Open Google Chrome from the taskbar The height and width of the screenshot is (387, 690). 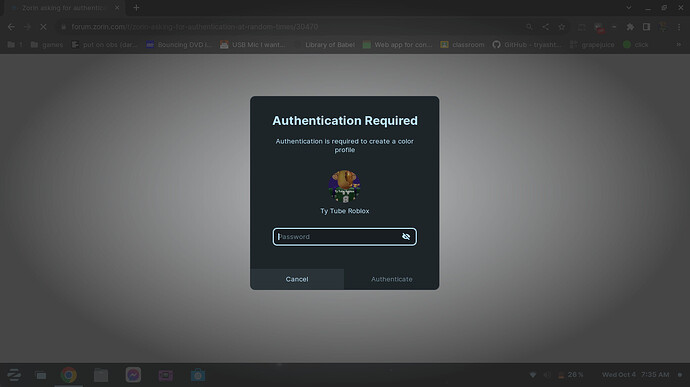[x=69, y=375]
